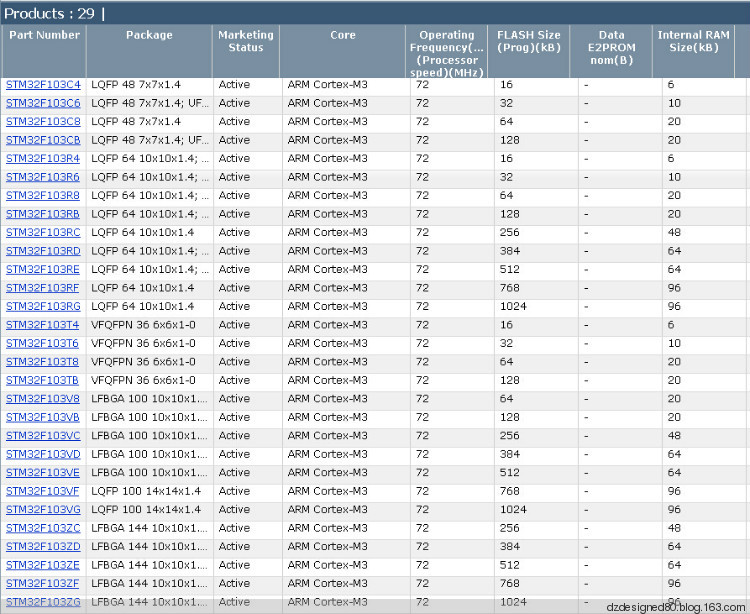The height and width of the screenshot is (614, 750).
Task: Select flash size '768' in STM32F103ZF row
Action: tap(510, 584)
